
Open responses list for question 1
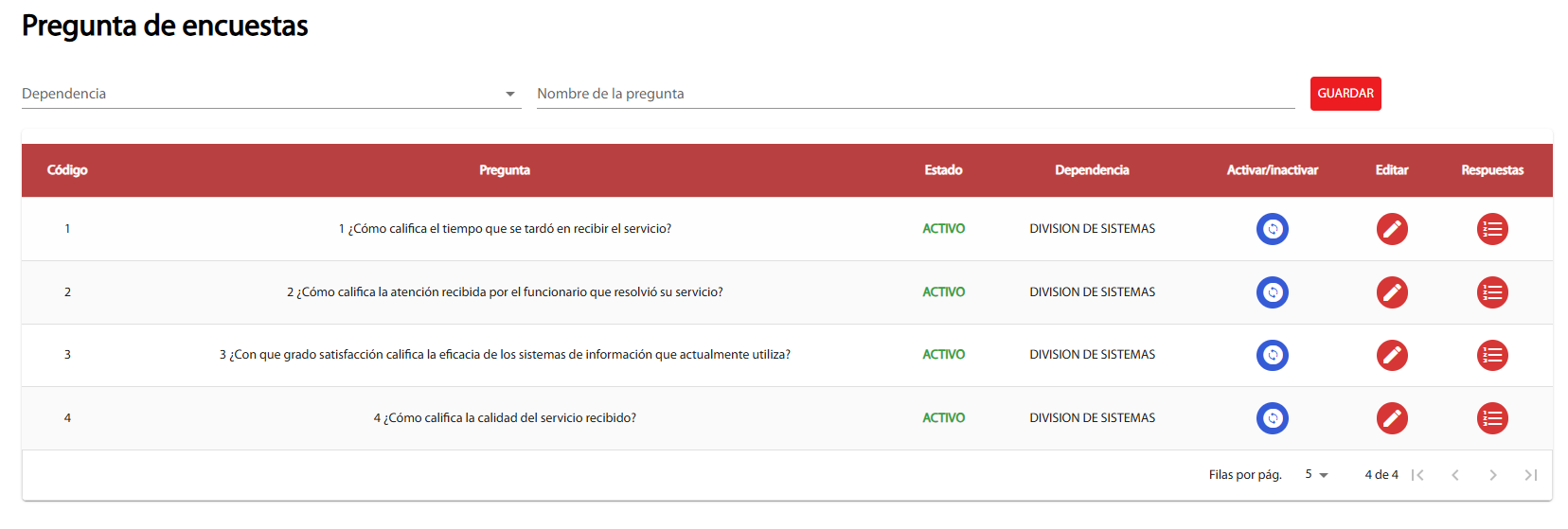(1492, 229)
